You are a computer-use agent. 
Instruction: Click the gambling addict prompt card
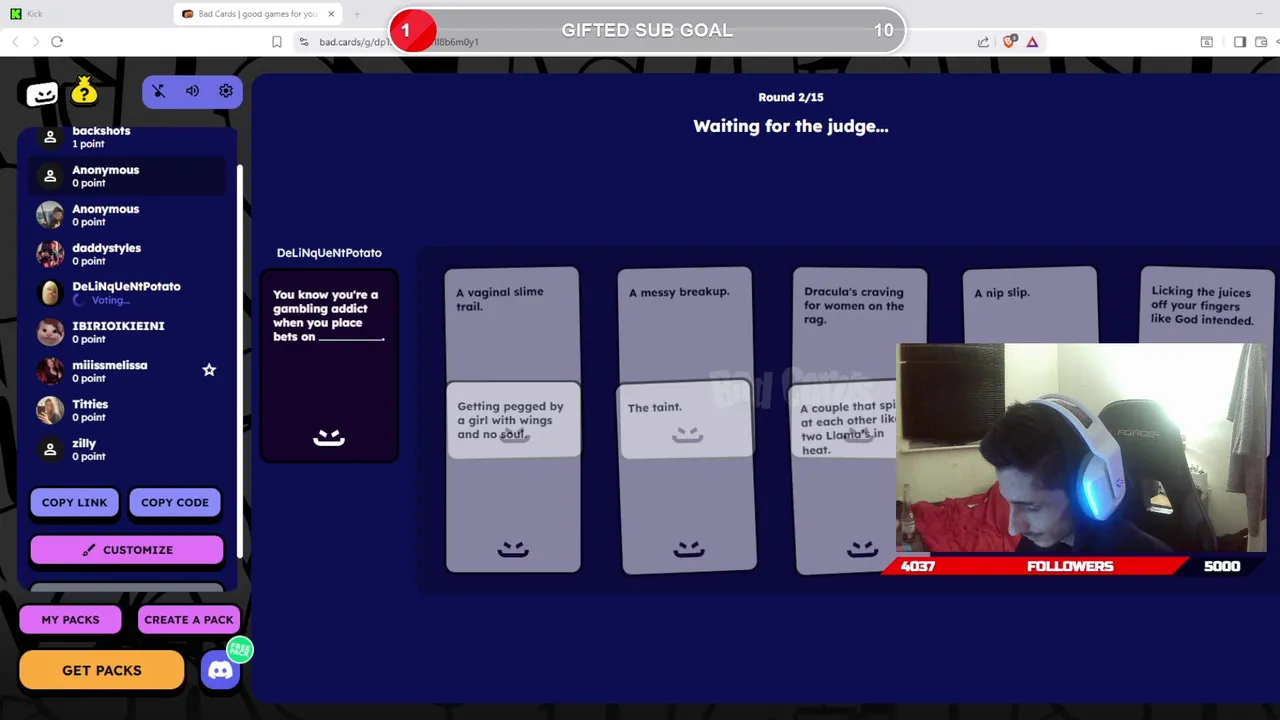tap(329, 366)
